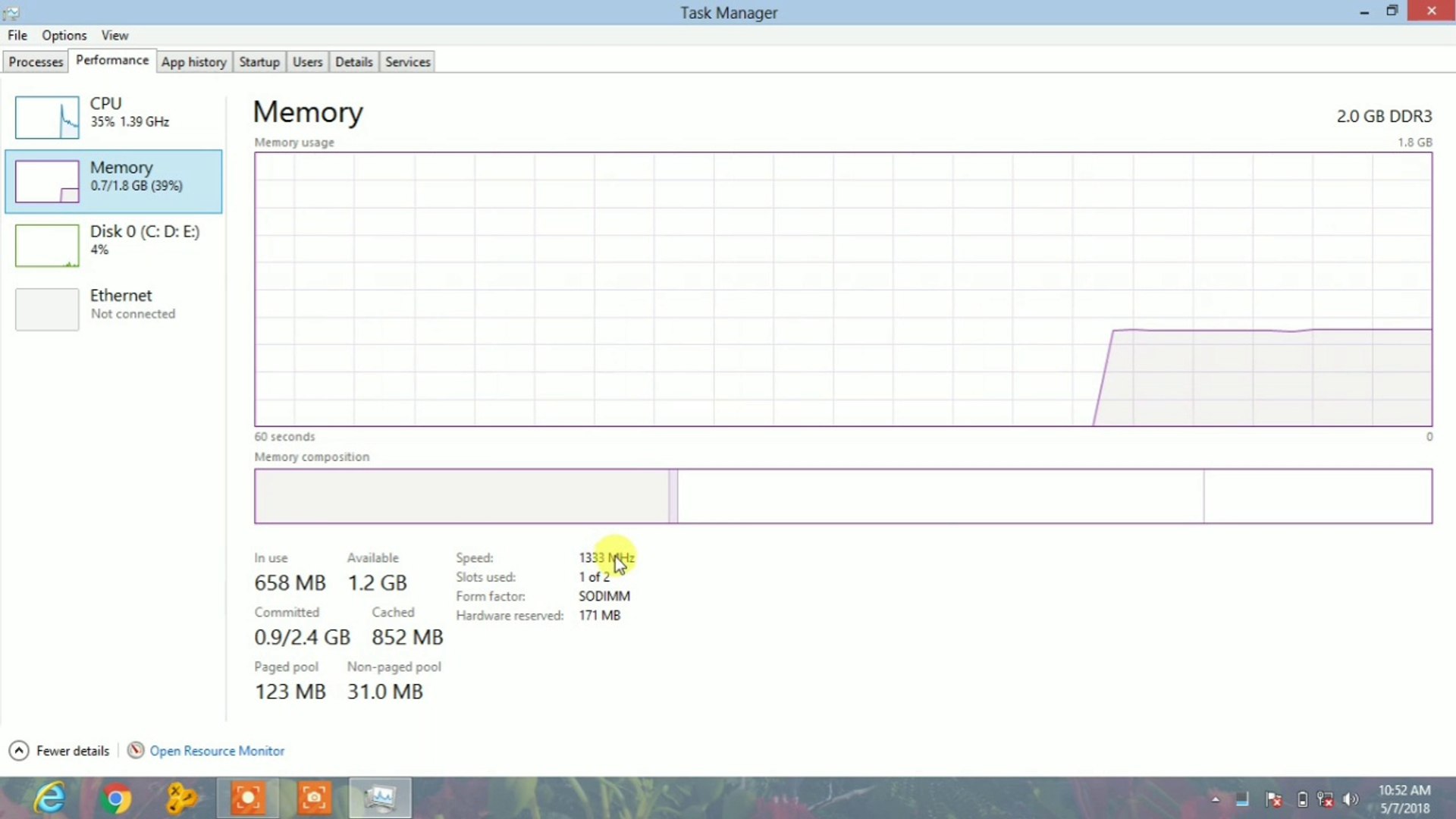Viewport: 1456px width, 819px height.
Task: Open the View menu
Action: pos(115,35)
